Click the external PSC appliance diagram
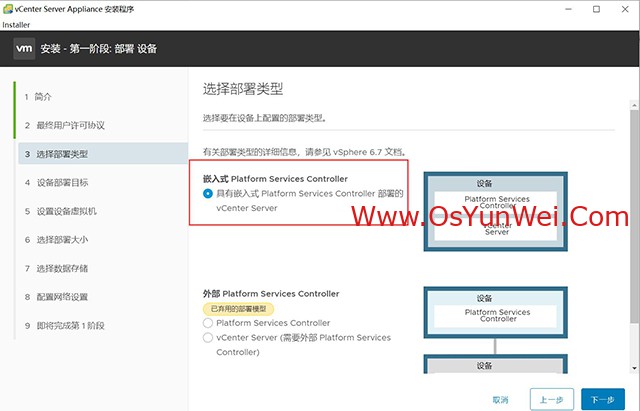The height and width of the screenshot is (411, 640). click(496, 312)
